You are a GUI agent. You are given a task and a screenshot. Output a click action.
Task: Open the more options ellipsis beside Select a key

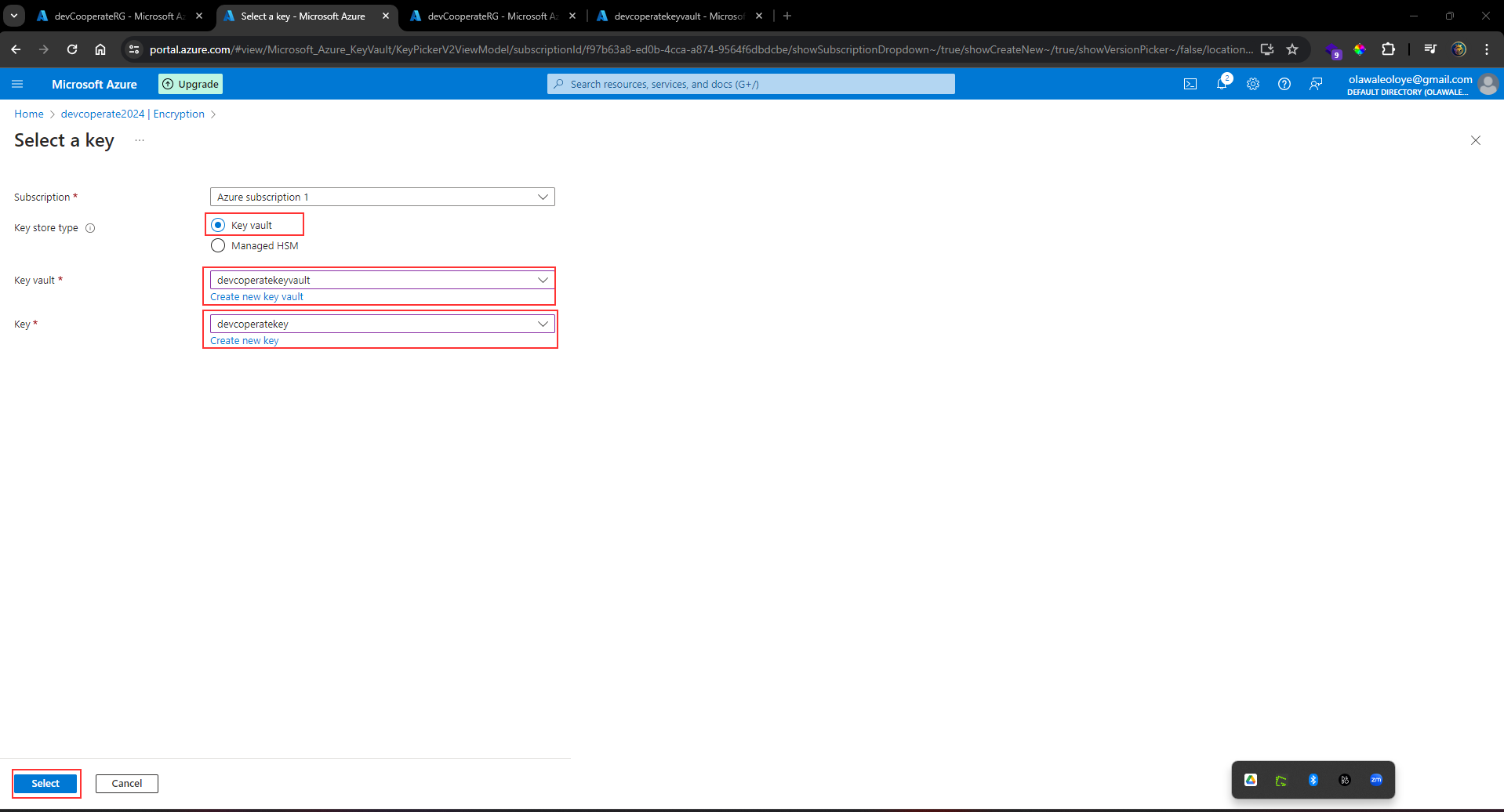tap(140, 140)
